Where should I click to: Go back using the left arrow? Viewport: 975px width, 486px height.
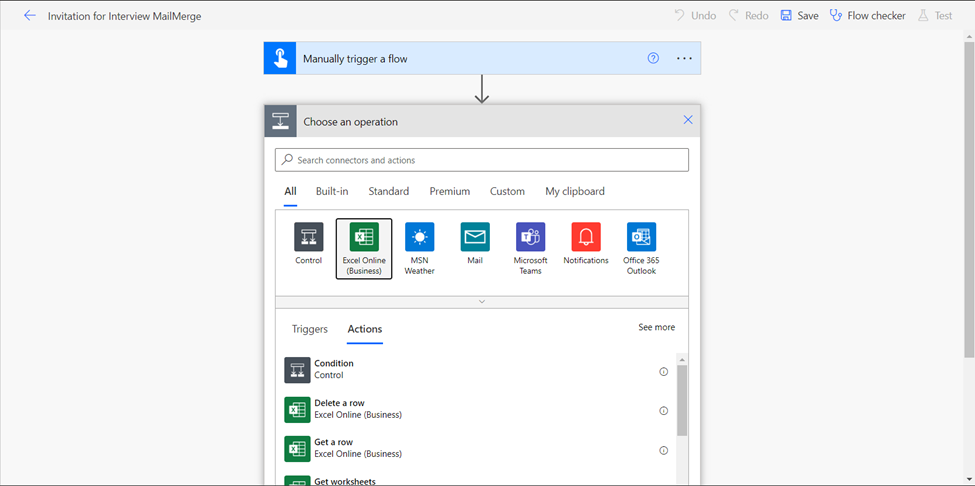pos(29,16)
